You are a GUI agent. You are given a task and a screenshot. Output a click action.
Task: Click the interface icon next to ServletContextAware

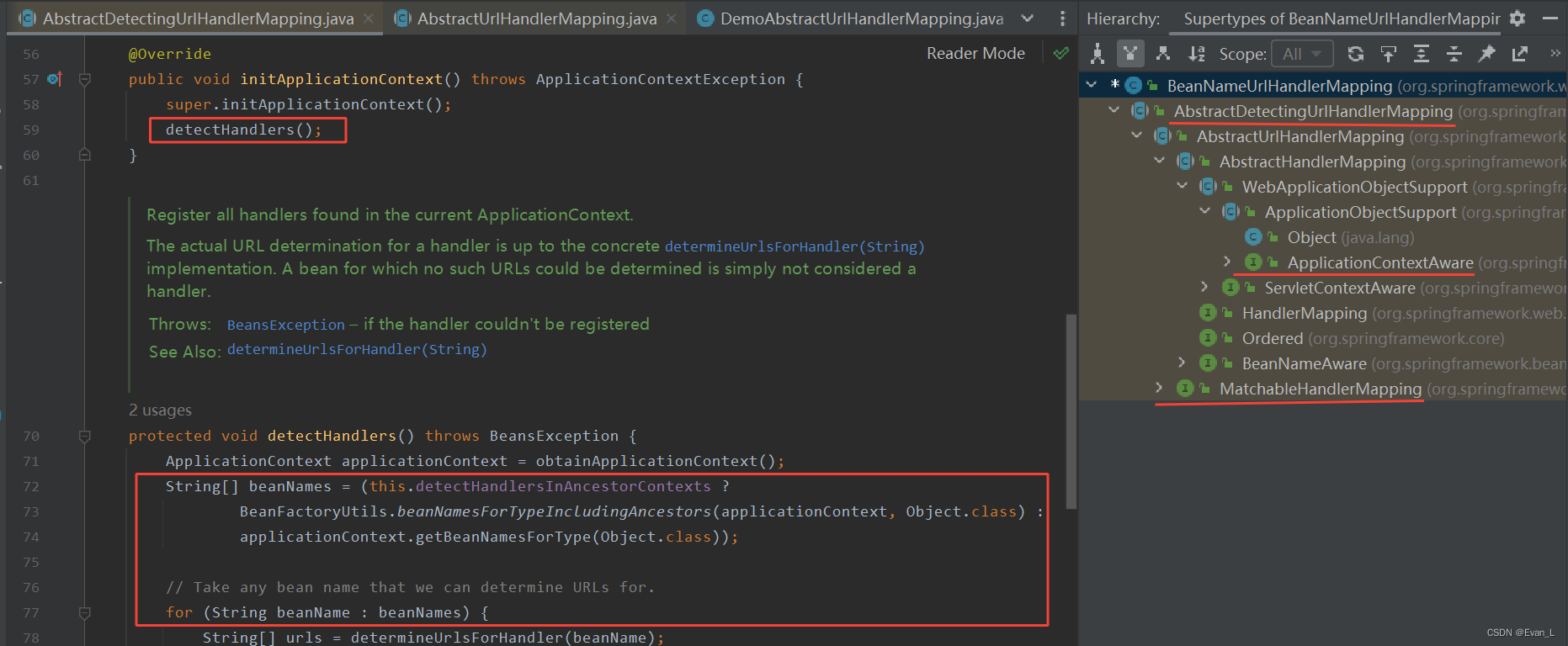click(1230, 288)
